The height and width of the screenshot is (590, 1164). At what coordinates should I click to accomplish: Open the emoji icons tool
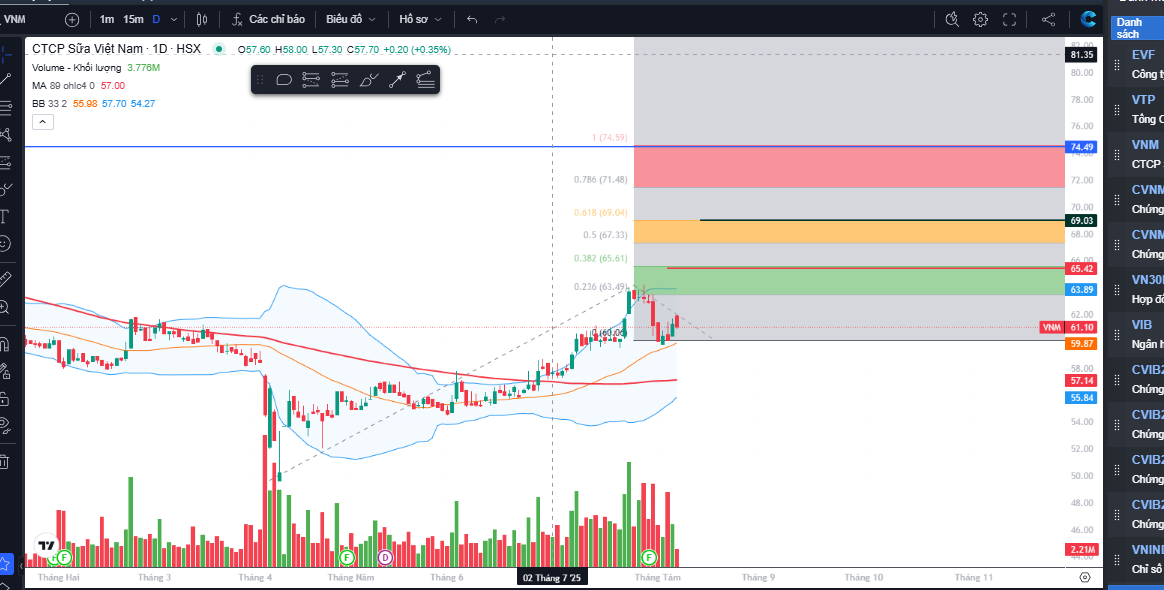(x=4, y=243)
